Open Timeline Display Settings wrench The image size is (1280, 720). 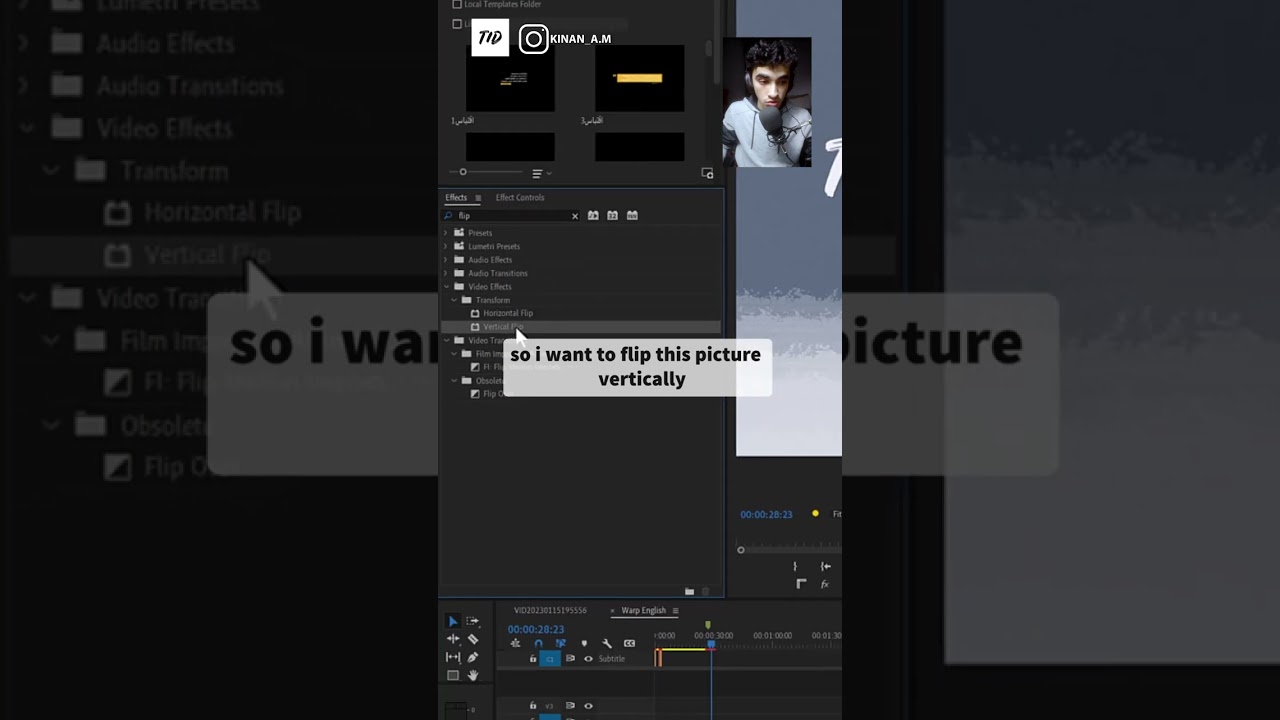coord(607,643)
